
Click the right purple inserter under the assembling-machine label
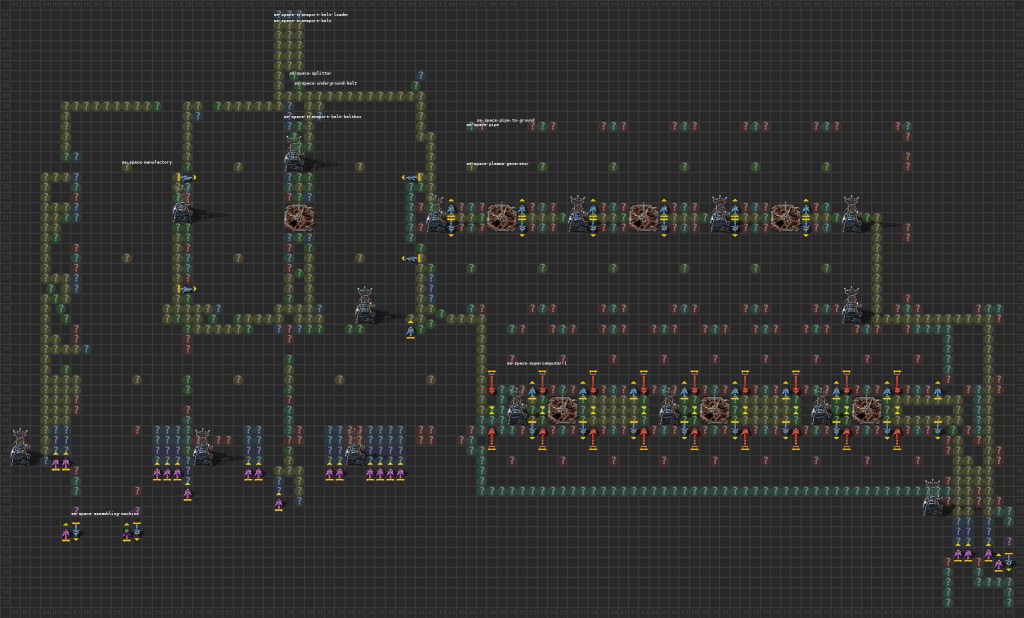point(127,532)
